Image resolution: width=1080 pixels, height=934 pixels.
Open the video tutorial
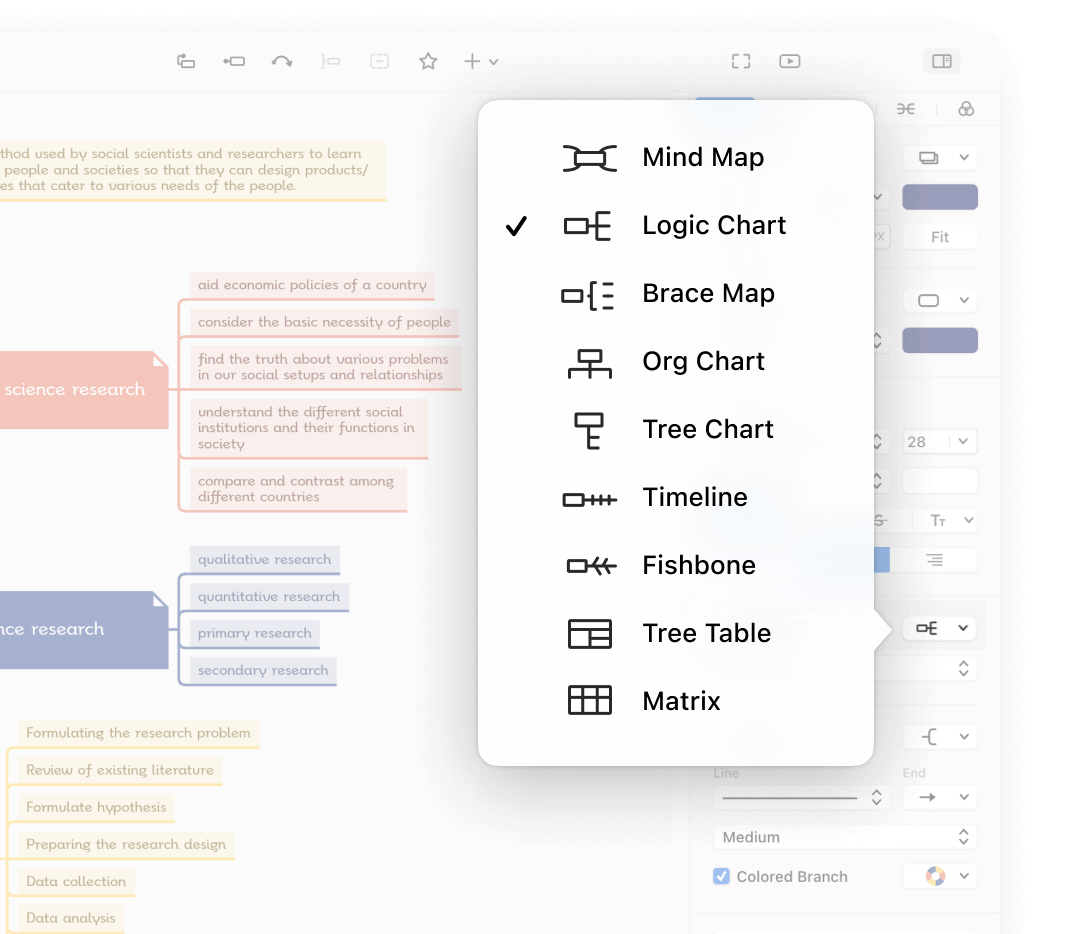pyautogui.click(x=789, y=61)
